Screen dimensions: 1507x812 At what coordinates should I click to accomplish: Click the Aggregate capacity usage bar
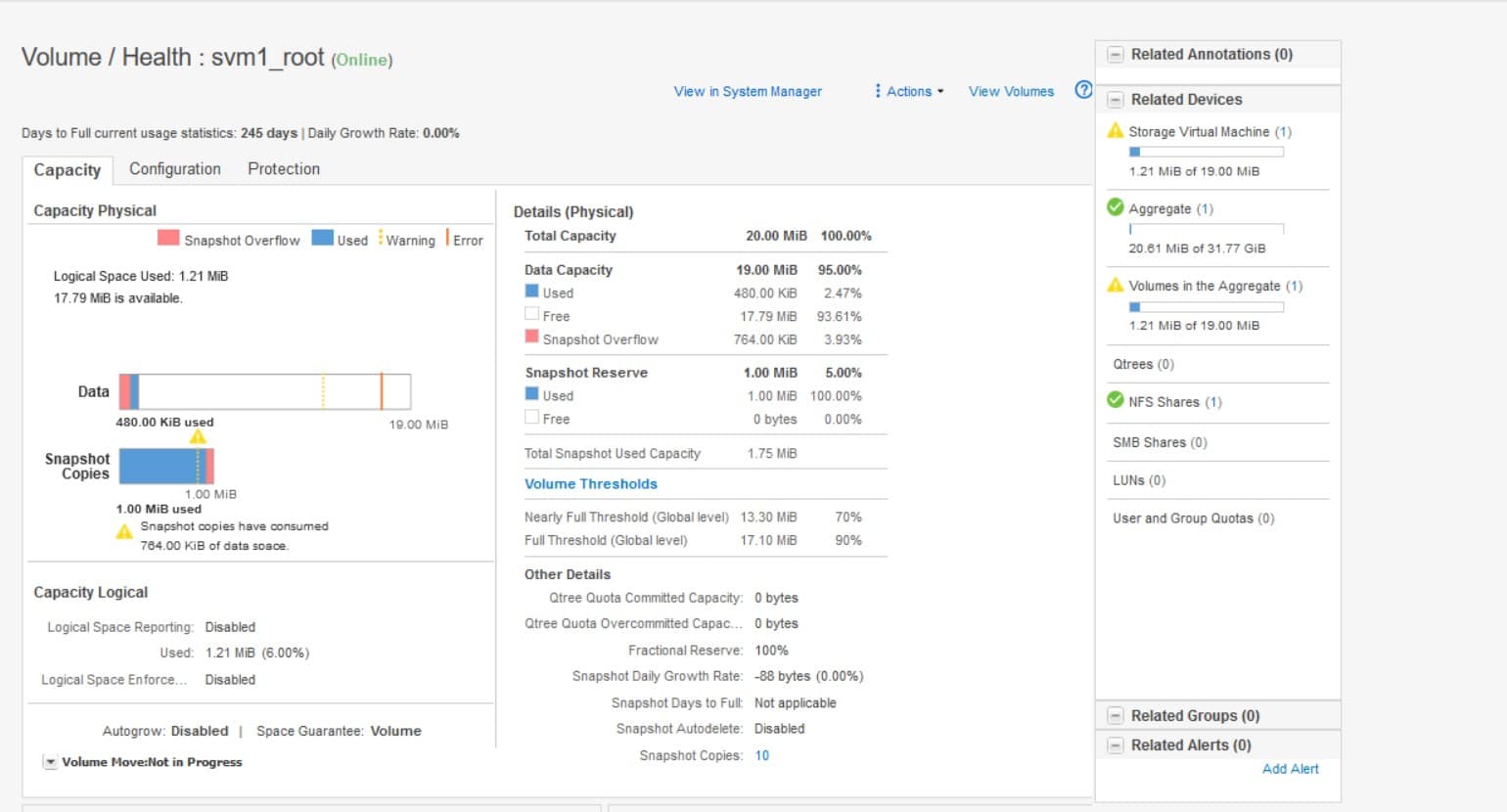[x=1207, y=229]
